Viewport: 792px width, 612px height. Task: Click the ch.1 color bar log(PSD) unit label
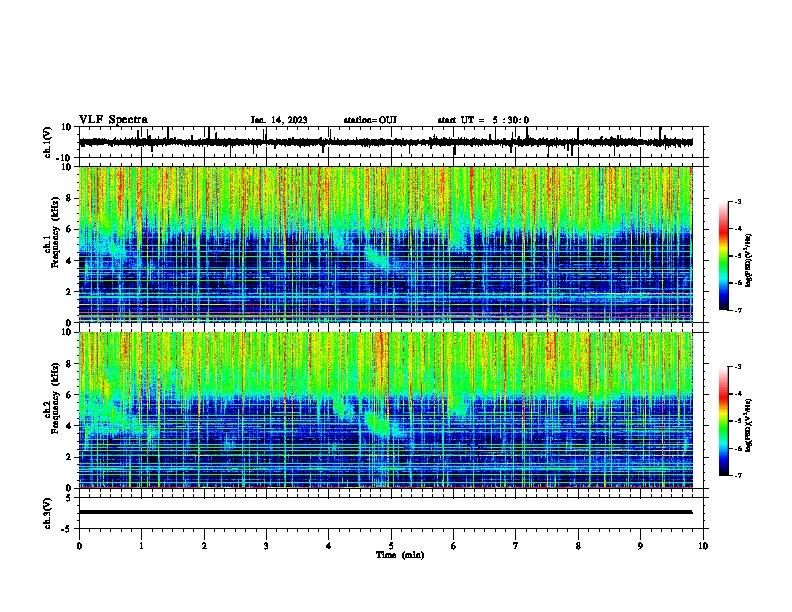pos(749,260)
